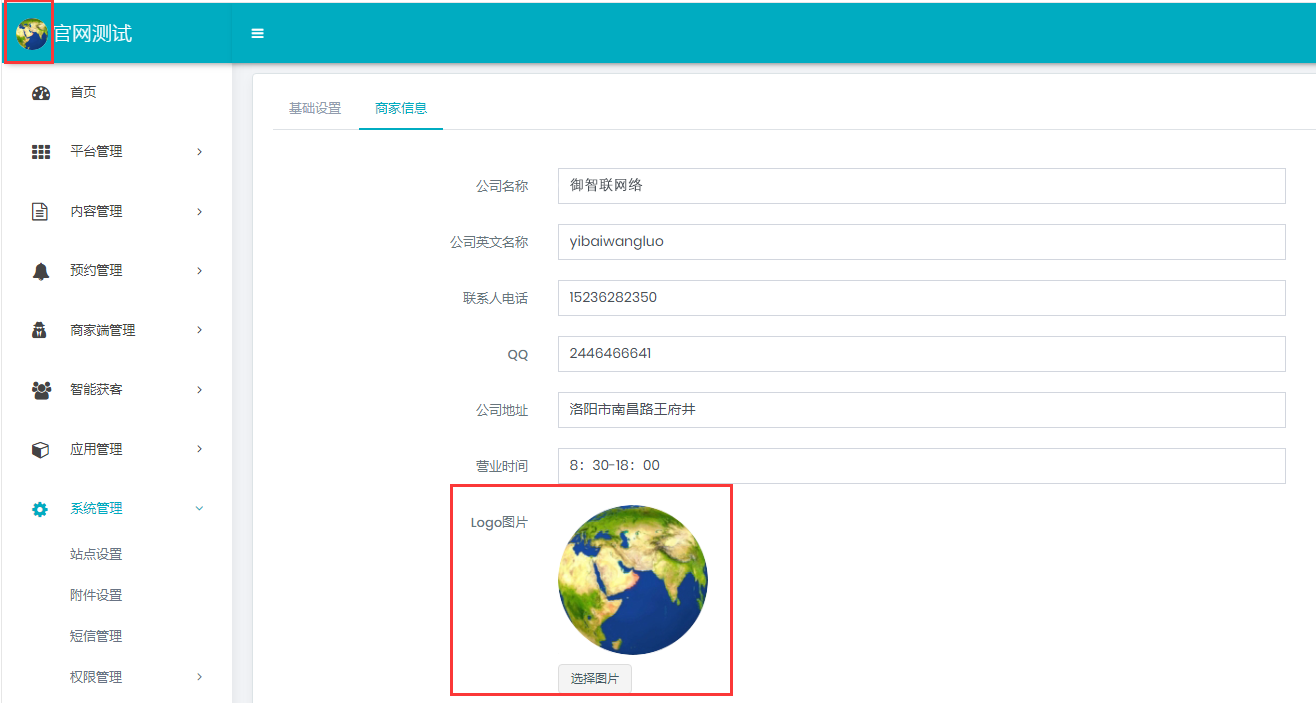Click the globe Logo image preview
1316x703 pixels.
pos(632,580)
